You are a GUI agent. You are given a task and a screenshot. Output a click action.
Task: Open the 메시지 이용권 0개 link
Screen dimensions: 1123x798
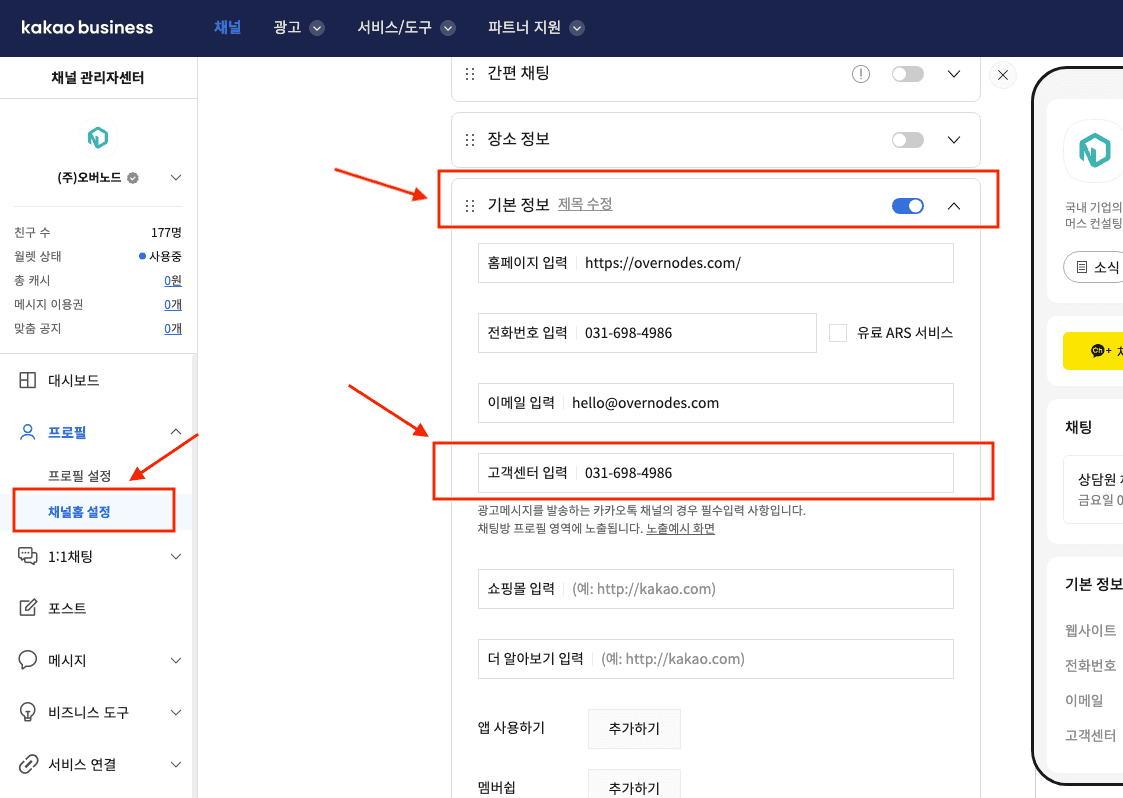coord(173,304)
